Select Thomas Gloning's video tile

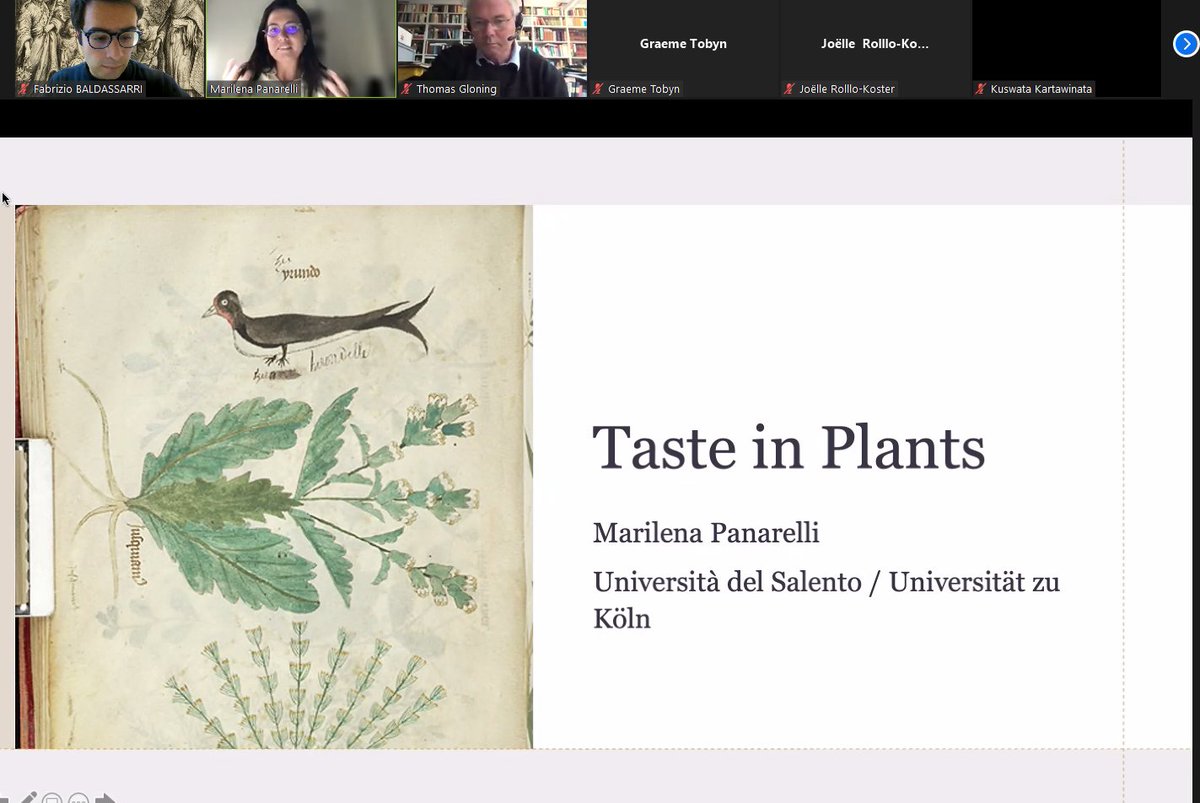click(x=491, y=48)
